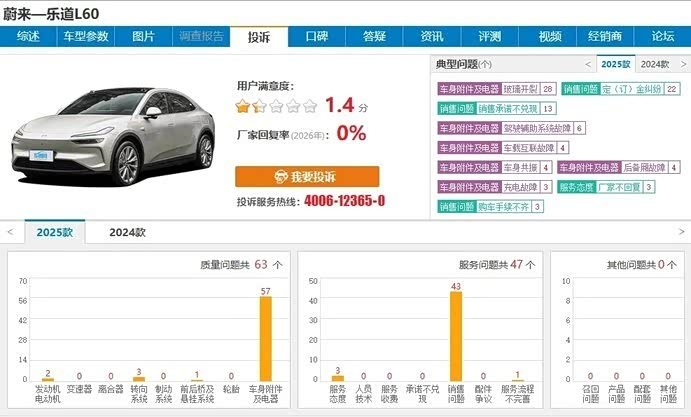Image resolution: width=691 pixels, height=417 pixels.
Task: Open the 销售承诺不兑现 issue tag
Action: point(497,108)
